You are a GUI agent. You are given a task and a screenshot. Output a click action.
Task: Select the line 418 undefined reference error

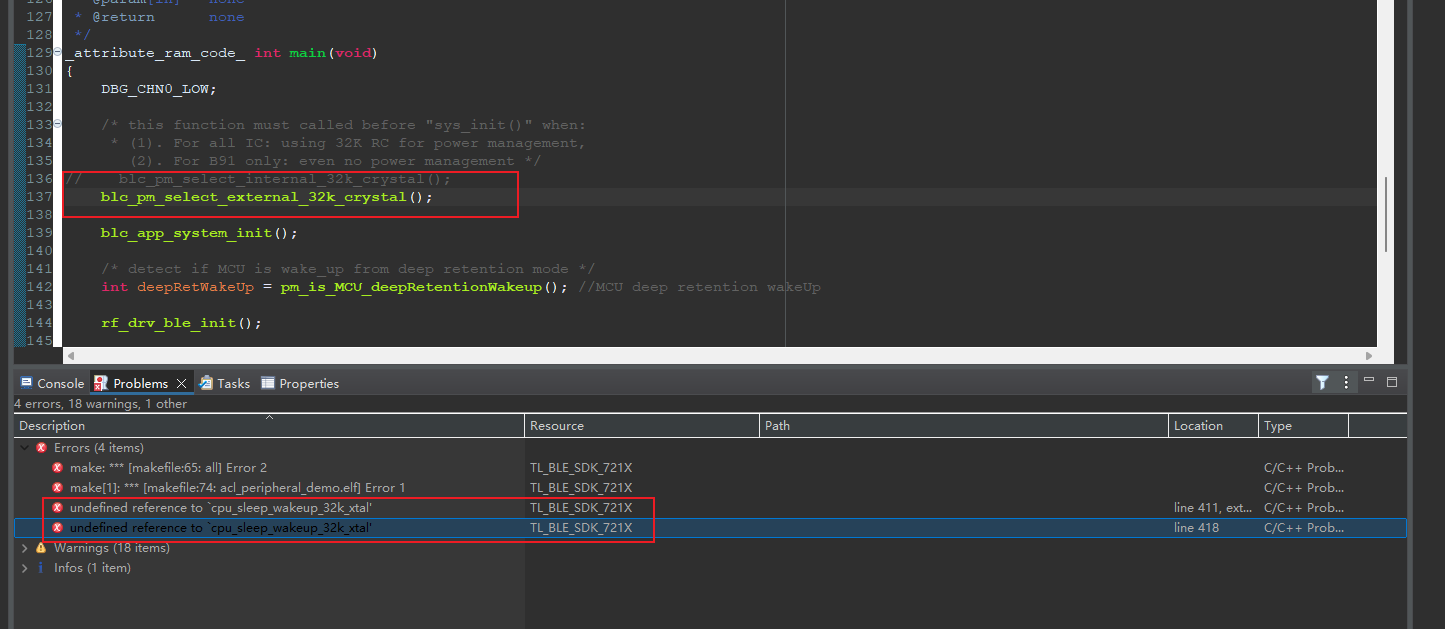220,528
